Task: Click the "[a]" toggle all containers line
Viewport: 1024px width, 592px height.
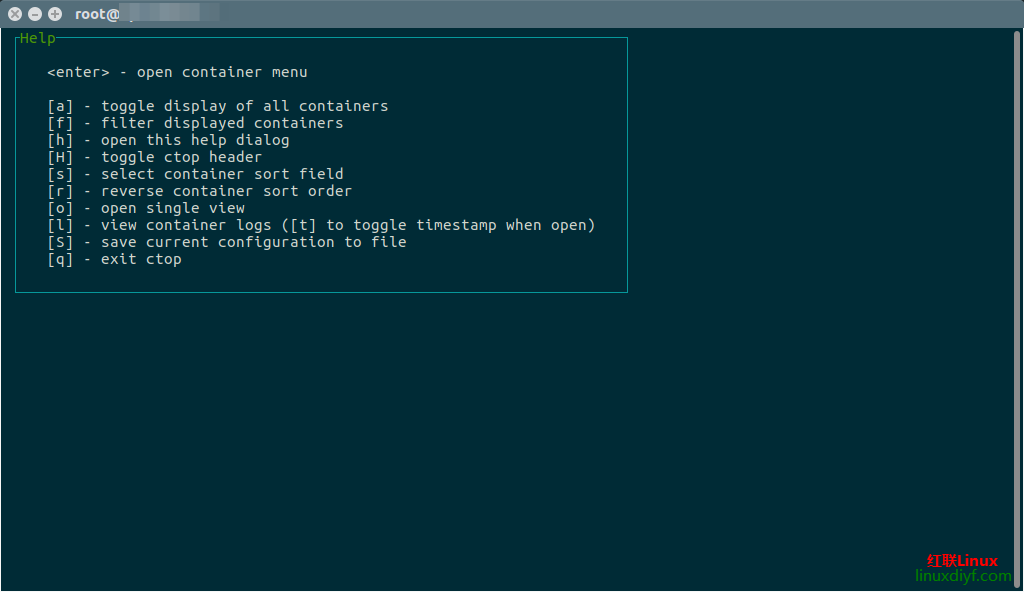Action: [217, 106]
